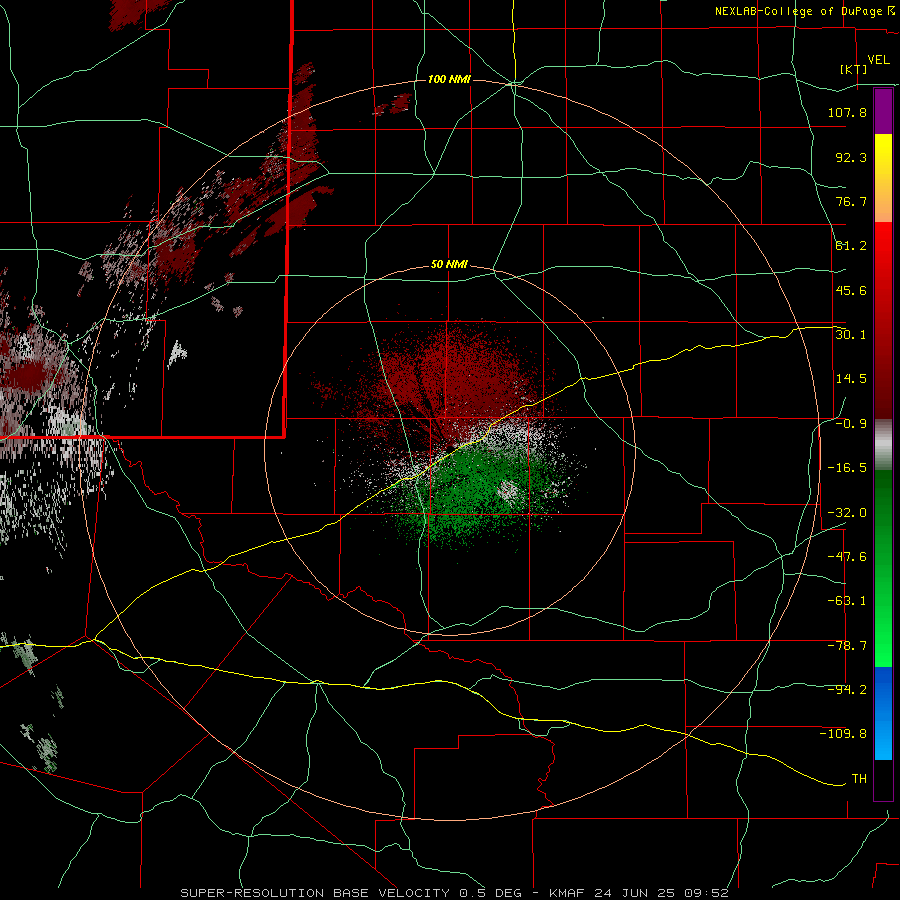The height and width of the screenshot is (900, 900).
Task: Click the TH threshold label
Action: click(x=859, y=779)
